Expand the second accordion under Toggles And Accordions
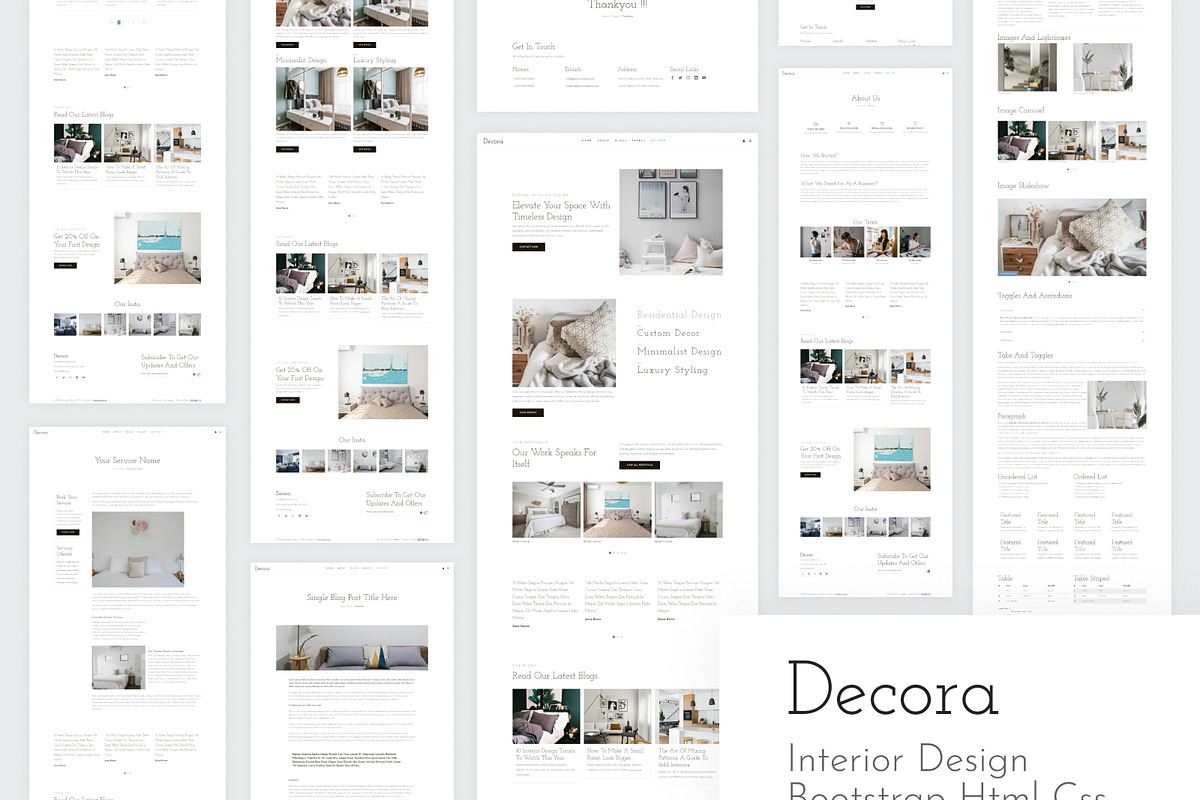1200x800 pixels. (1072, 332)
